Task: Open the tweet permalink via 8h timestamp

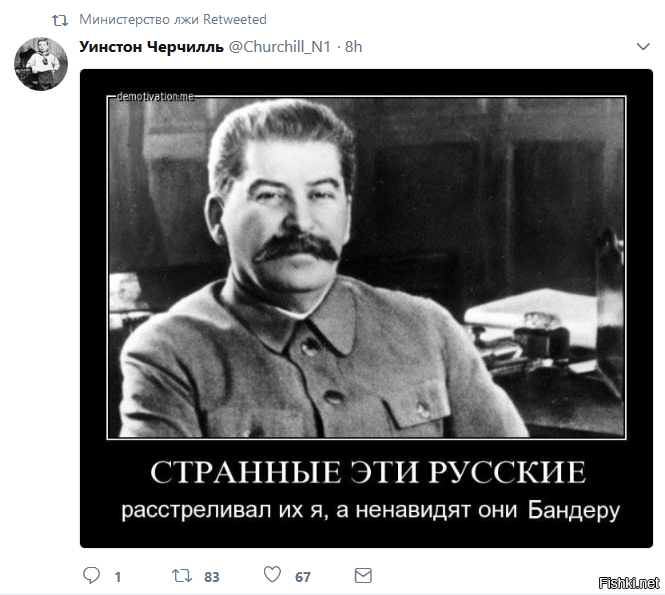Action: [353, 47]
